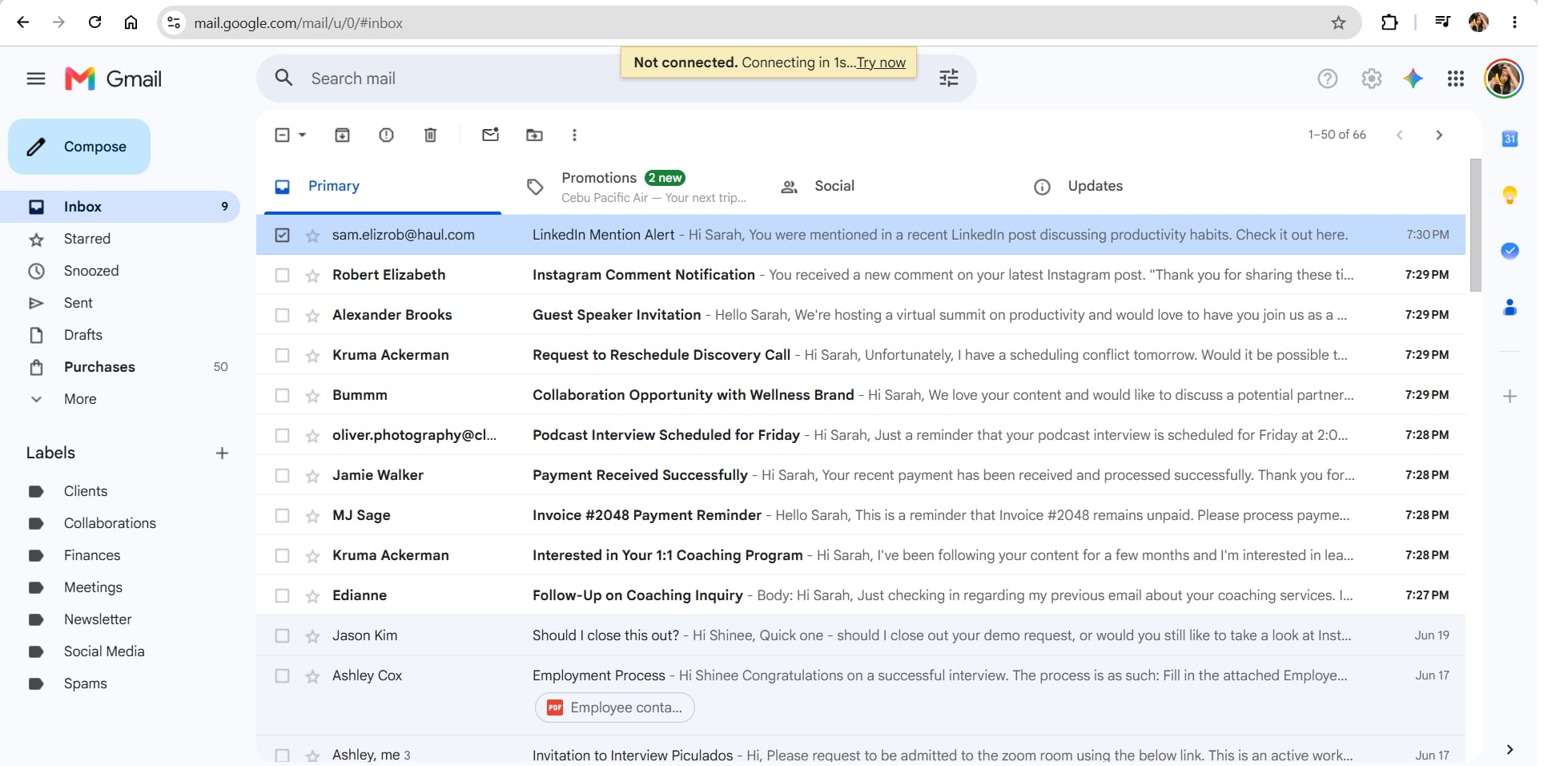Click the mail list vertical scrollbar
The image size is (1568, 766).
point(1476,225)
